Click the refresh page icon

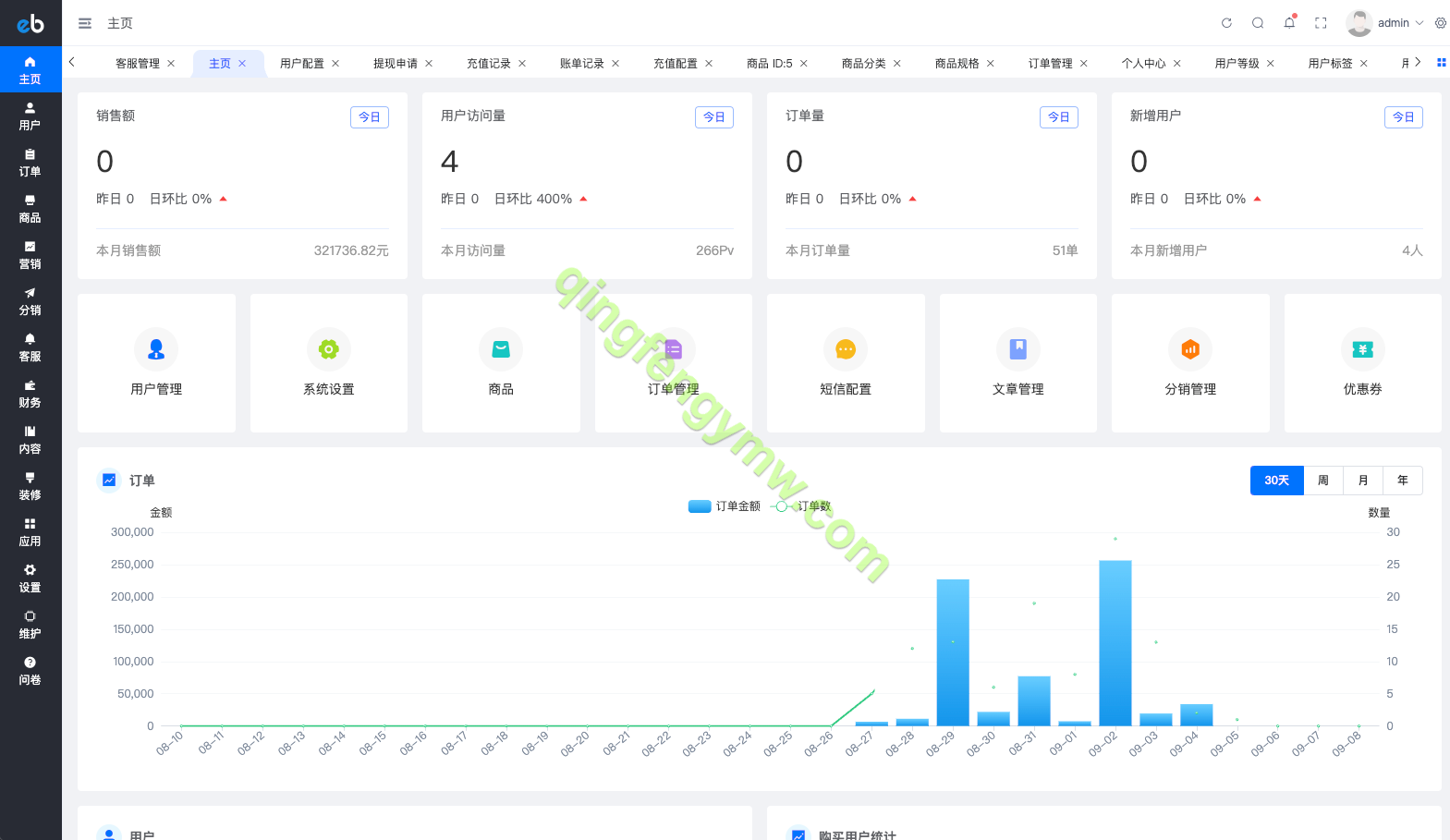(x=1226, y=23)
